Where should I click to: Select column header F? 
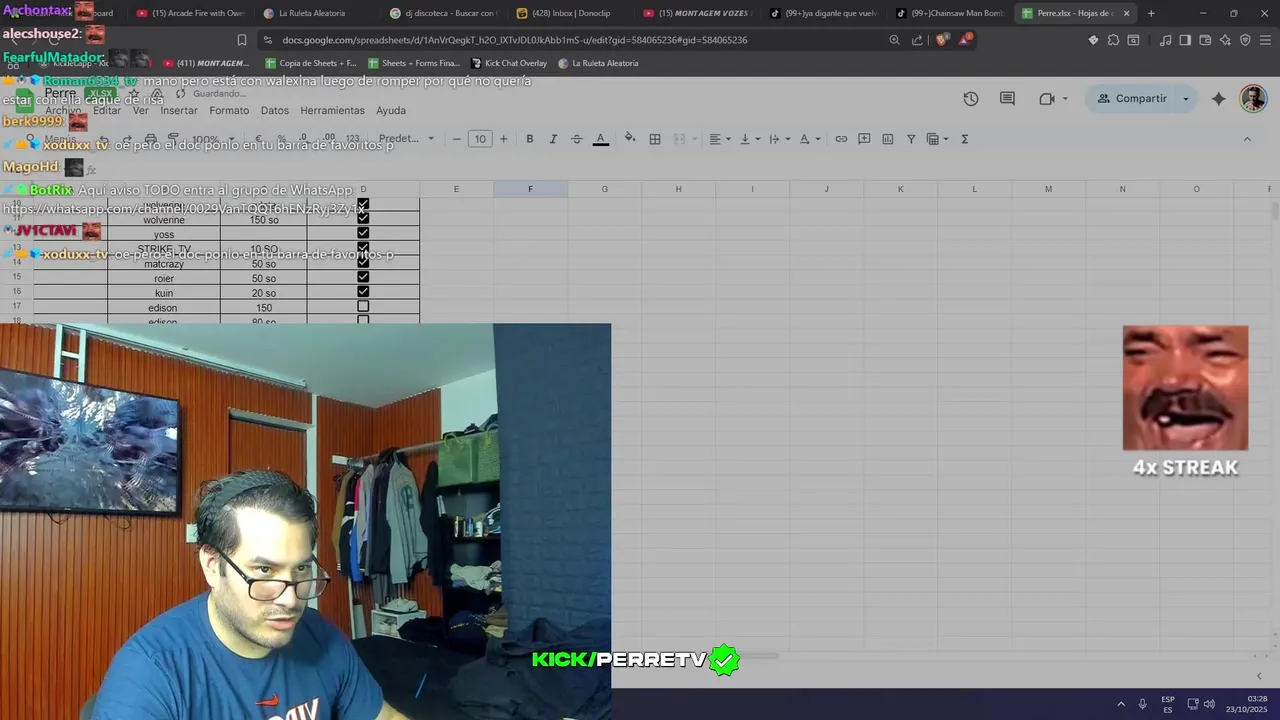[x=530, y=189]
